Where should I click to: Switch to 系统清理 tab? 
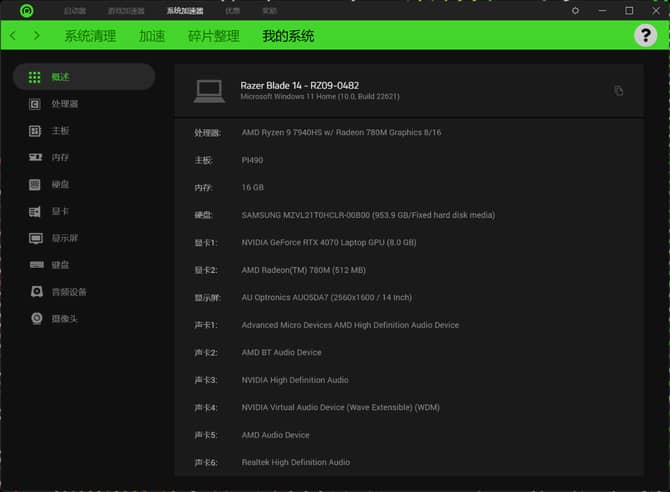(x=90, y=36)
